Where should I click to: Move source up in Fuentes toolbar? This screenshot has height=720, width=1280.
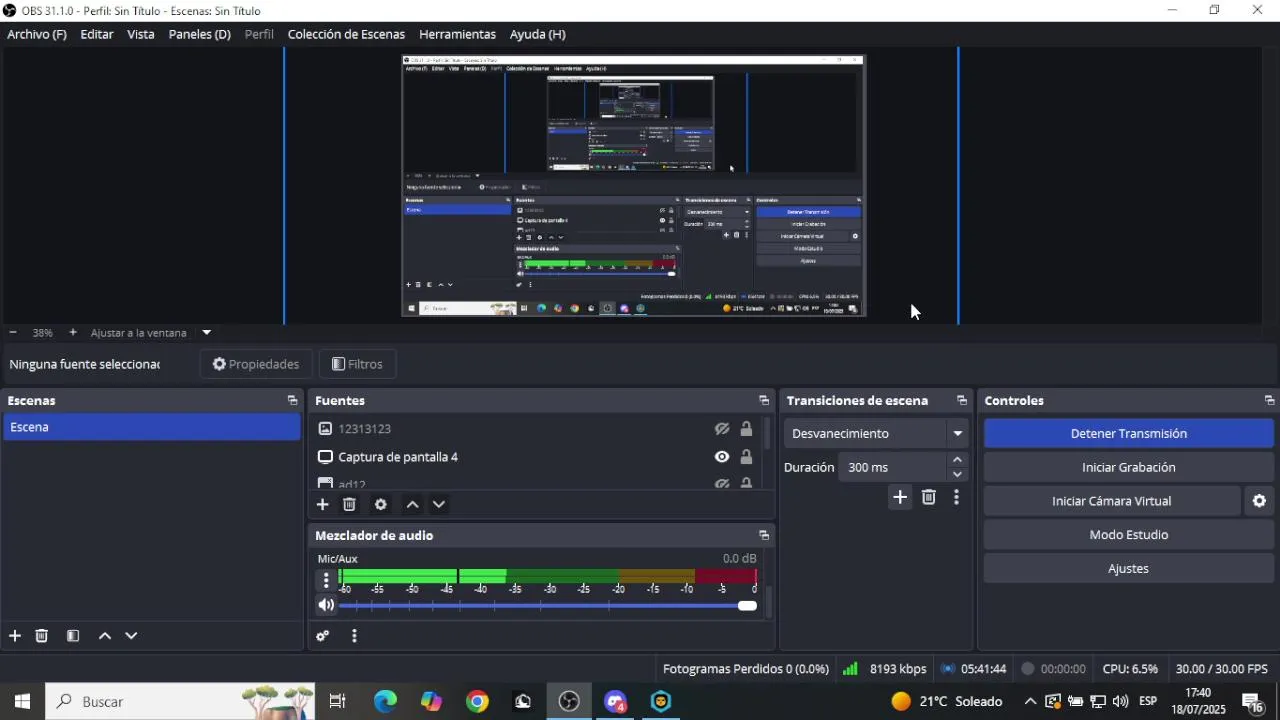click(412, 505)
